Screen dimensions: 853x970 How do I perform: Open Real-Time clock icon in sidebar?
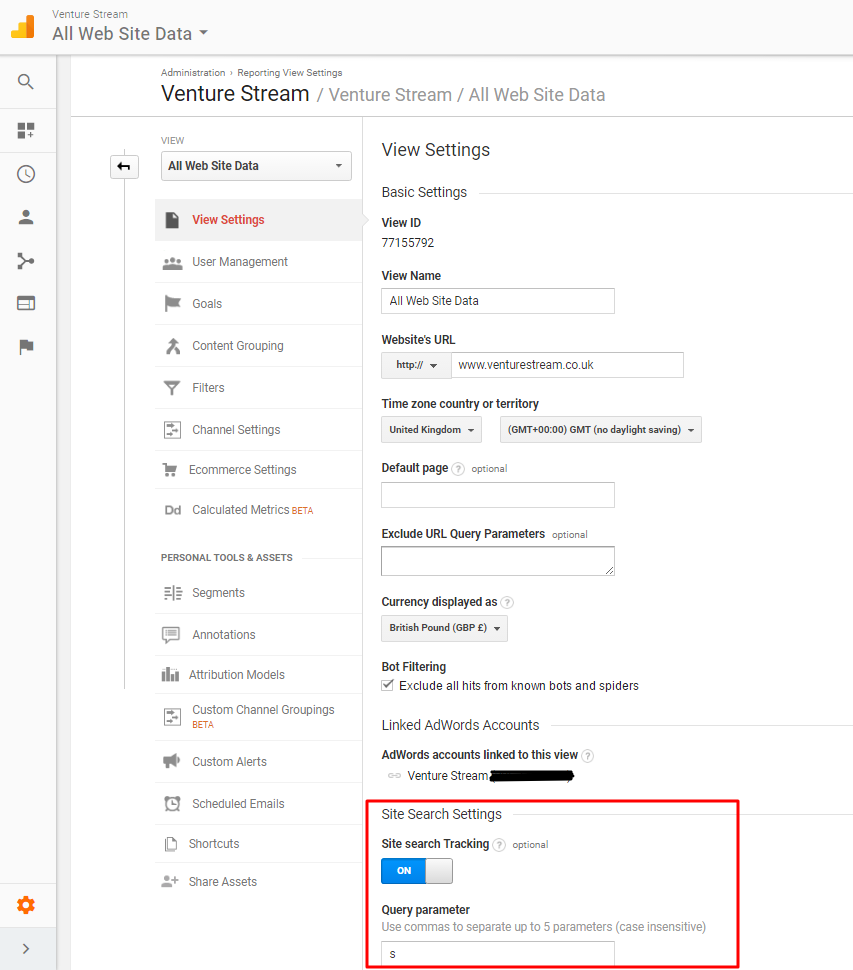tap(25, 174)
